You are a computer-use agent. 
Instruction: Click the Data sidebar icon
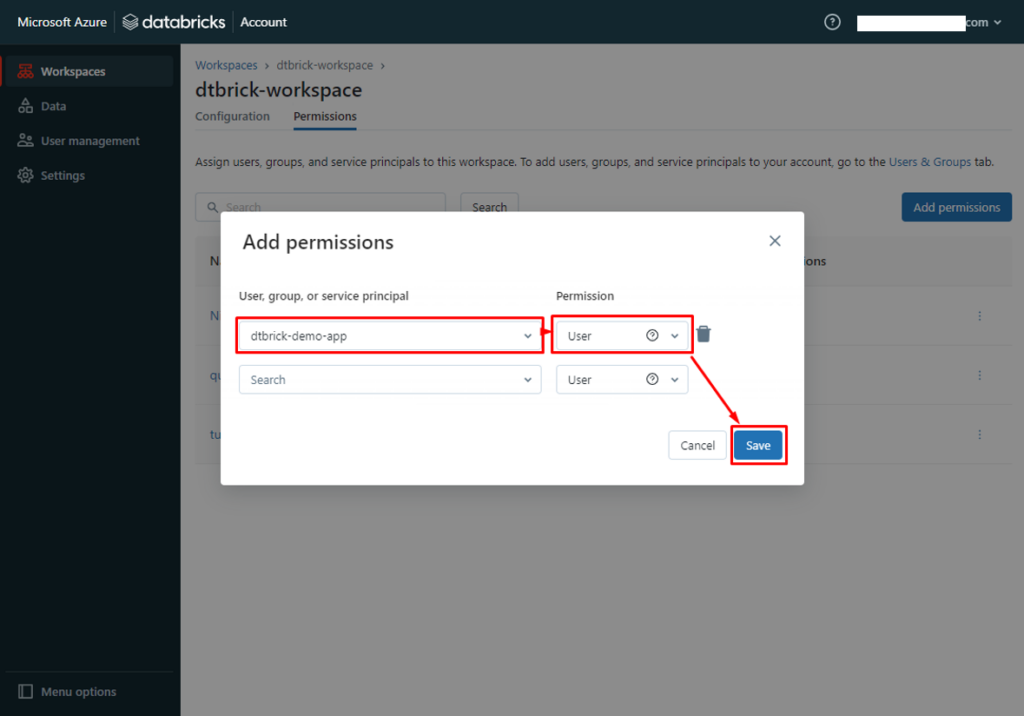coord(26,106)
